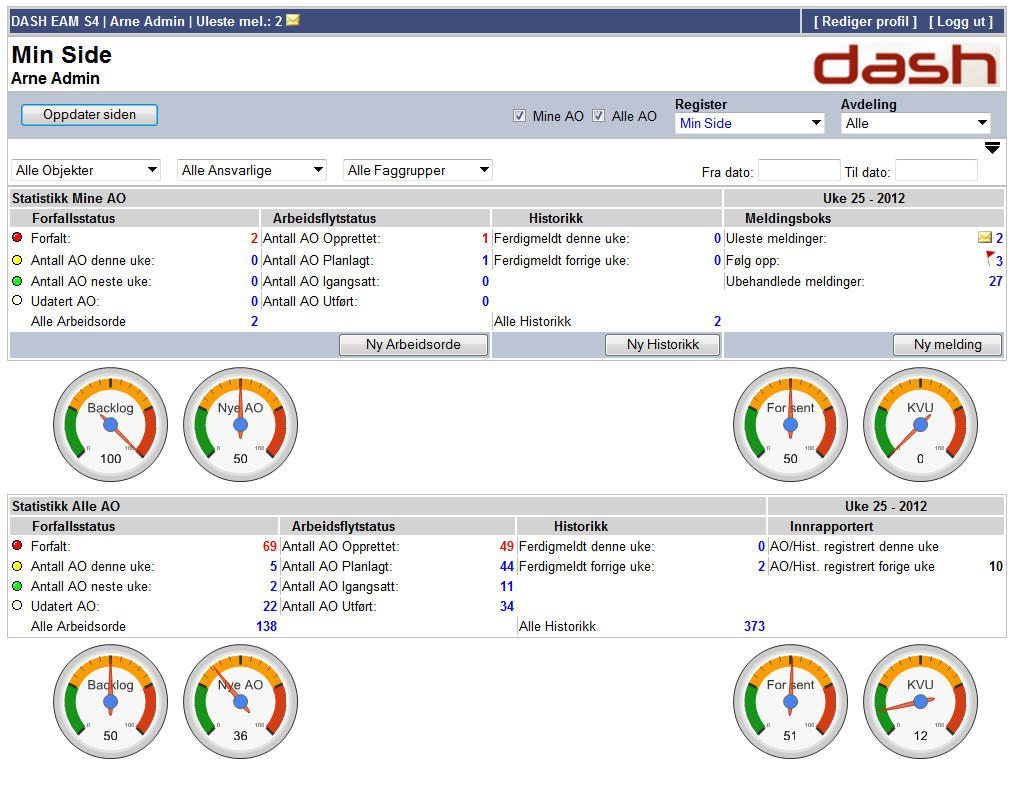
Task: Click white Udatert AO dot in Alle AO
Action: (17, 605)
